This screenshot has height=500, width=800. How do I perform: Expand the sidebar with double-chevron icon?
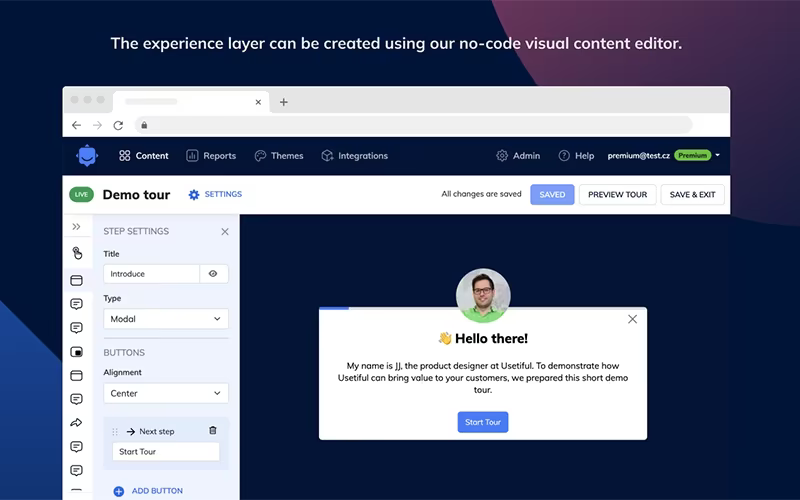pos(77,227)
